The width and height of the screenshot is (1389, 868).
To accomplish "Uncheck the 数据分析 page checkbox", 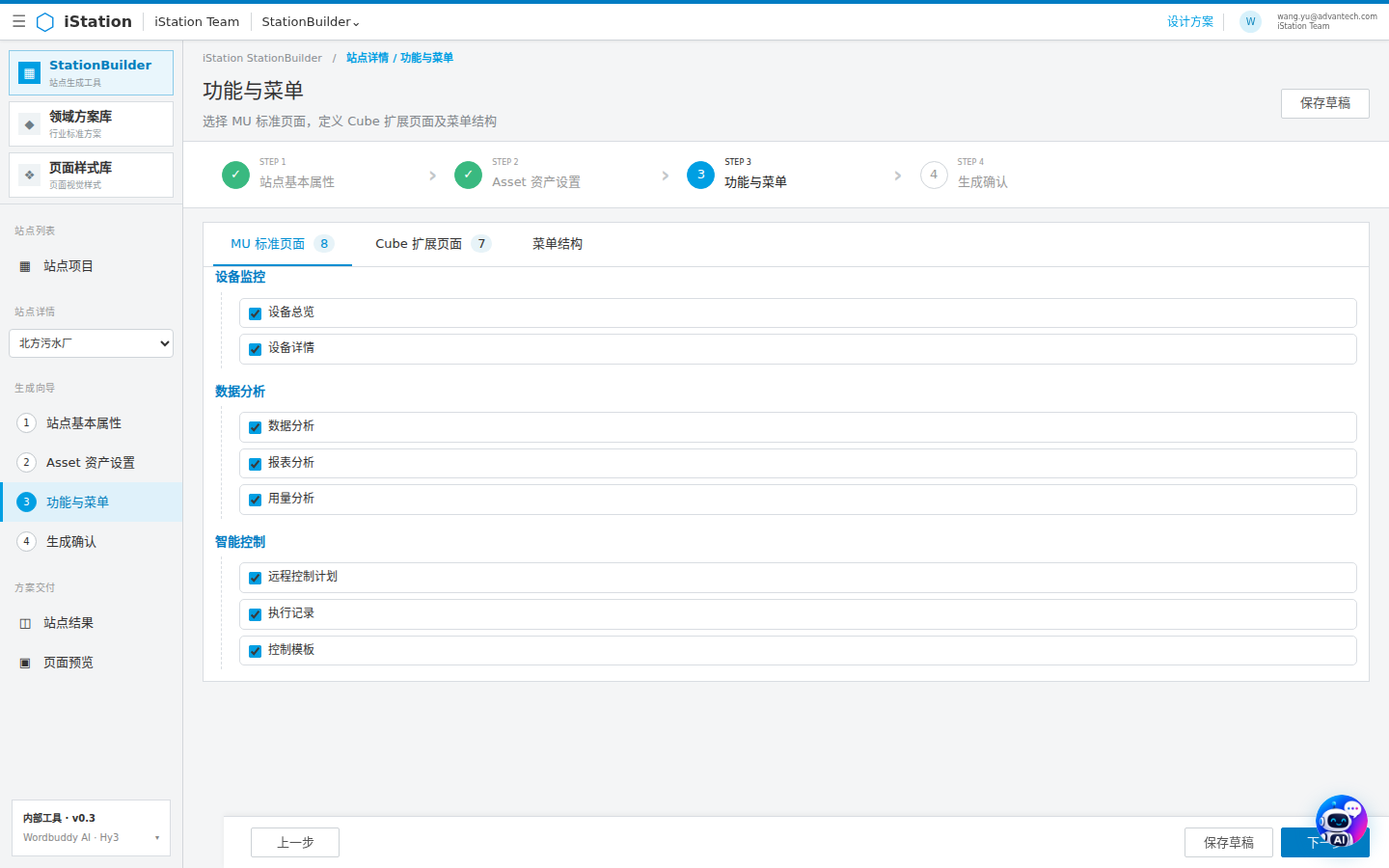I will (x=256, y=427).
